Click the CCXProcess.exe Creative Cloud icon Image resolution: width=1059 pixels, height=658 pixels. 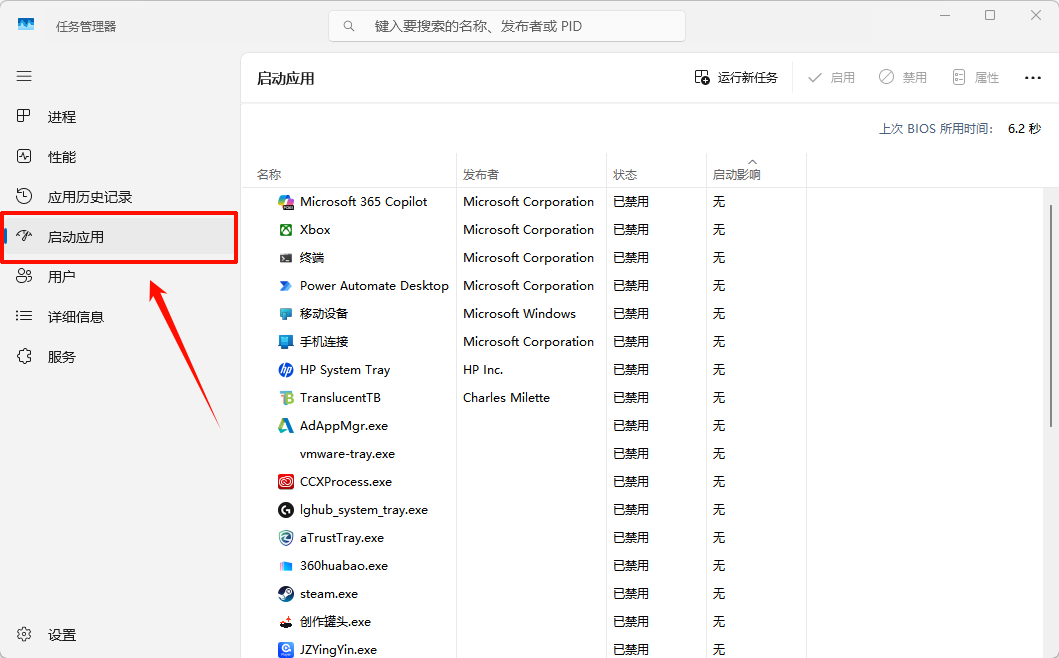click(286, 482)
